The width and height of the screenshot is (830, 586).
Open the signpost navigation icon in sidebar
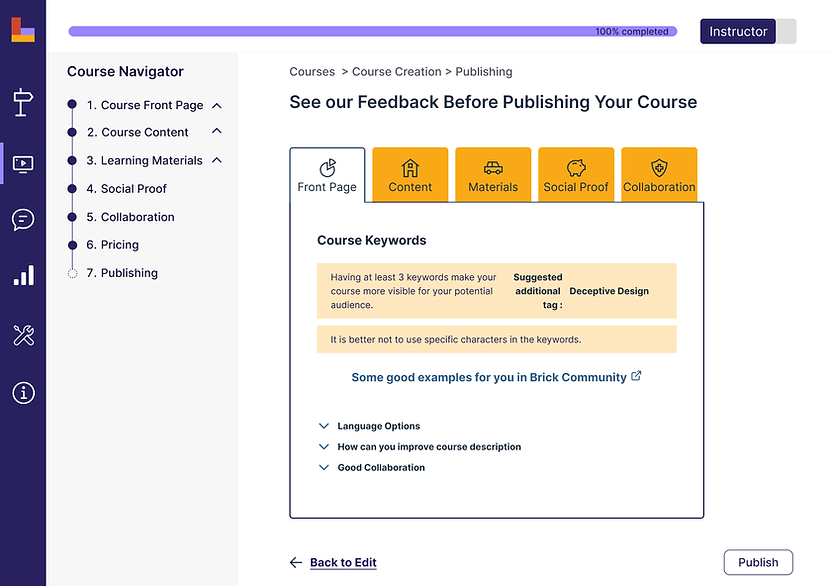23,102
